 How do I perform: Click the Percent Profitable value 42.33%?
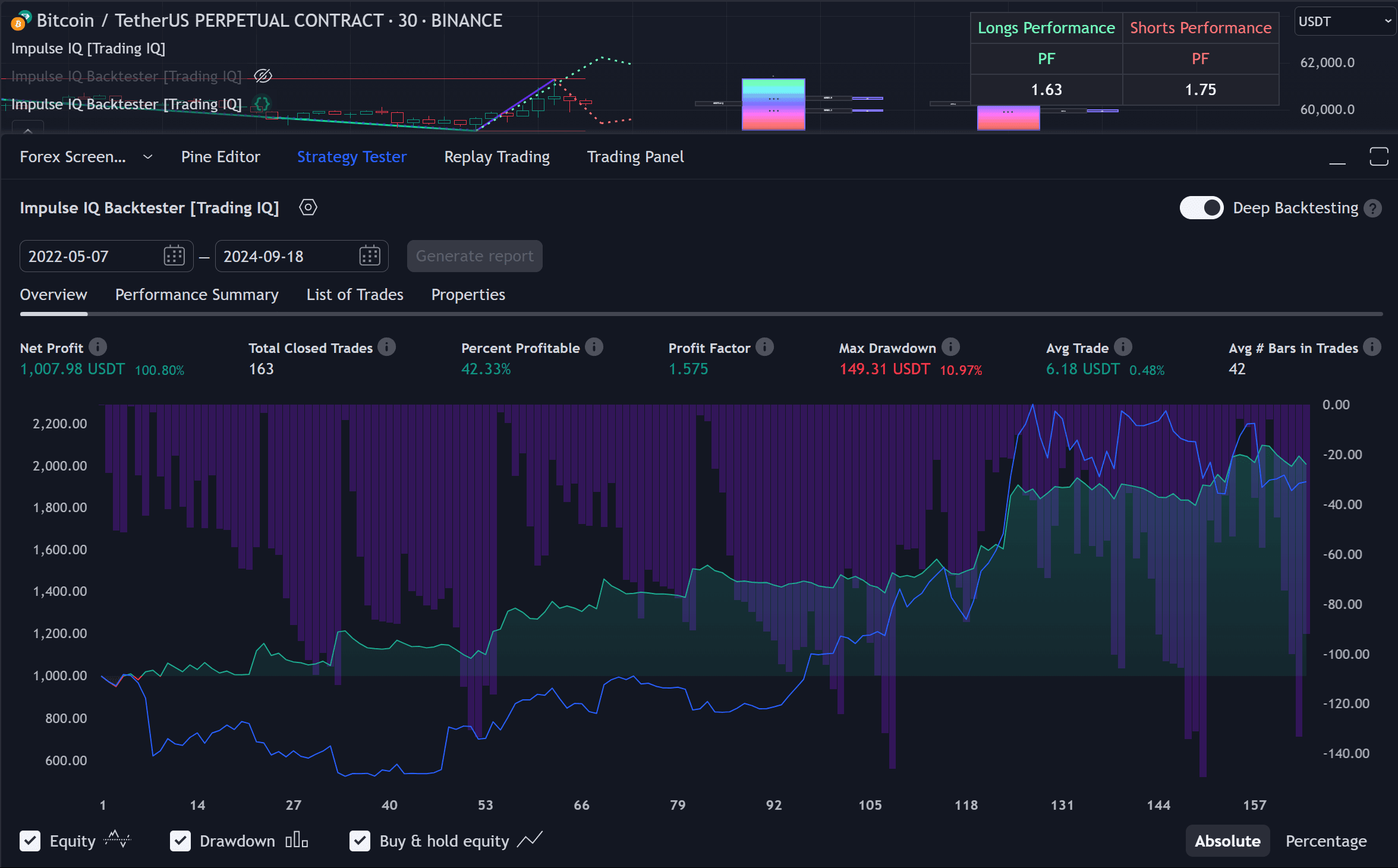point(486,369)
